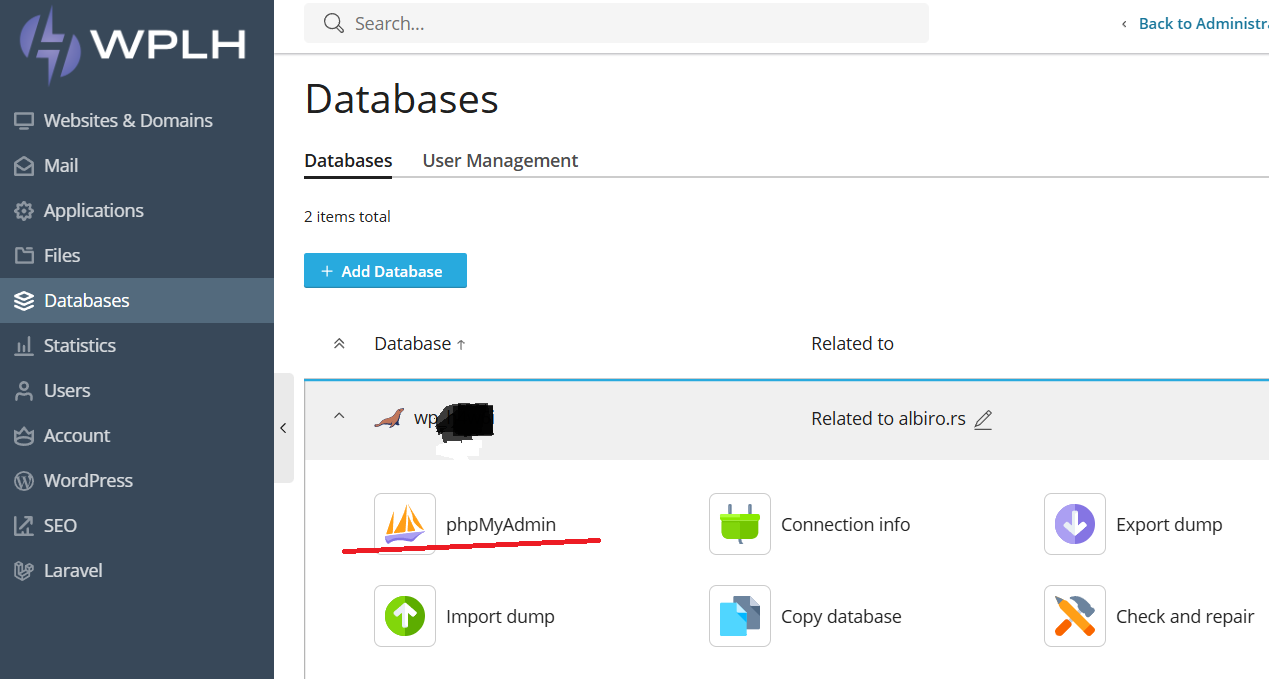The width and height of the screenshot is (1269, 679).
Task: Open Users in the sidebar
Action: (x=67, y=390)
